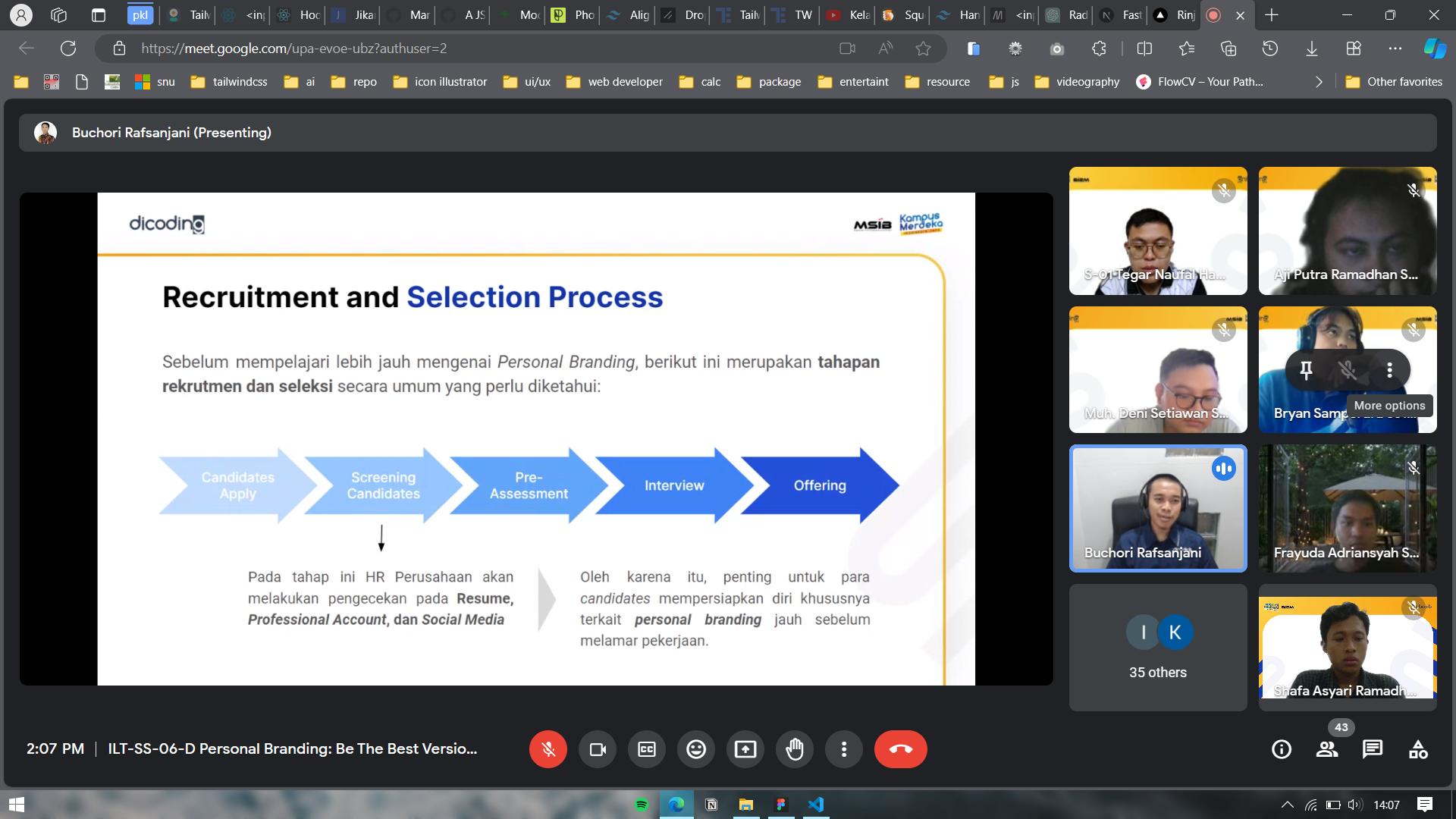The height and width of the screenshot is (819, 1456).
Task: Switch to the pkl browser tab
Action: click(x=140, y=15)
